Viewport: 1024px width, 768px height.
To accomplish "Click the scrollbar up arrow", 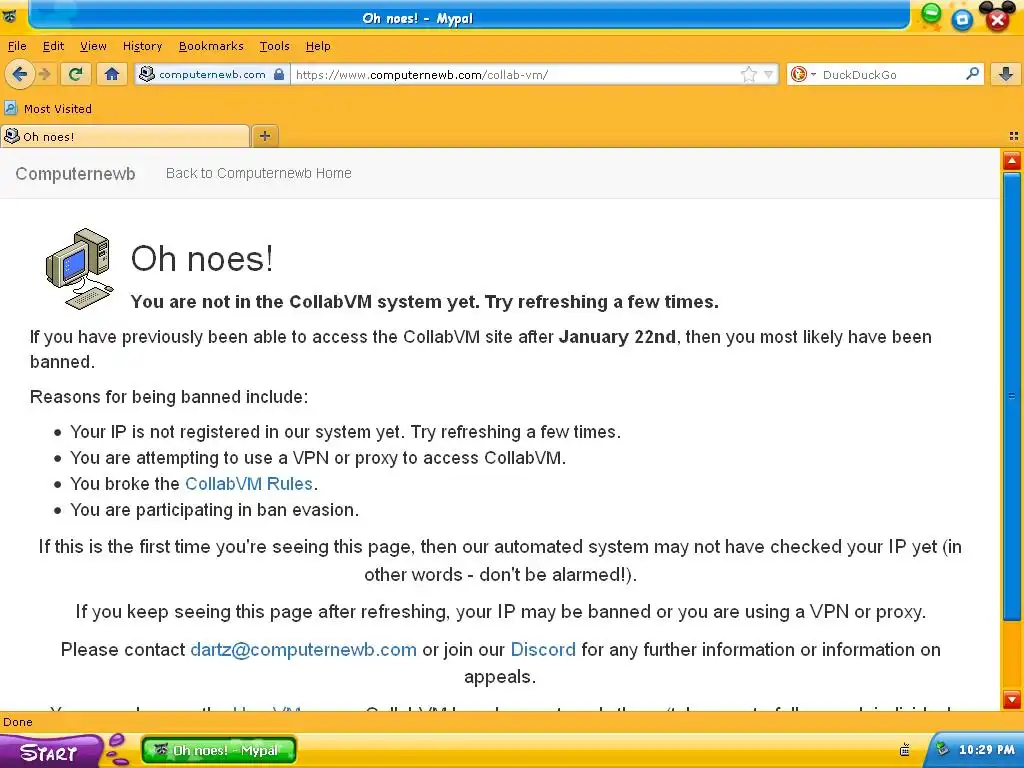I will click(1012, 161).
